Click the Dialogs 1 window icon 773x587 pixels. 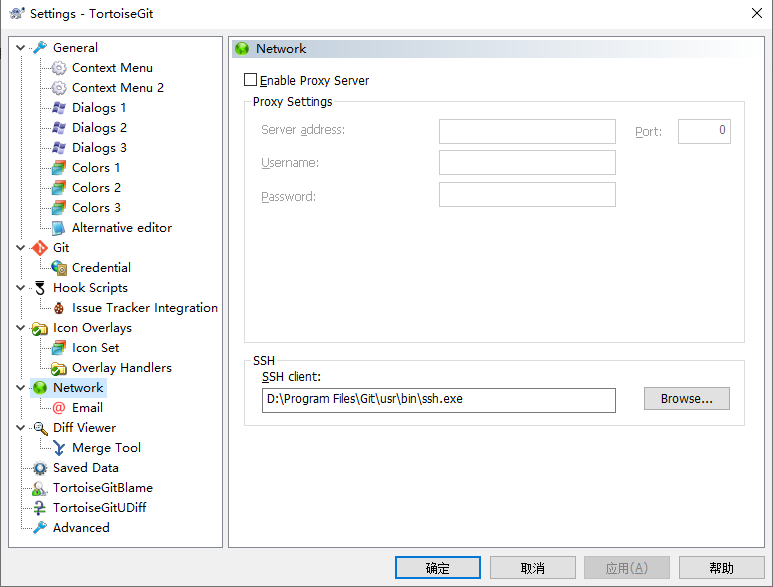click(59, 107)
